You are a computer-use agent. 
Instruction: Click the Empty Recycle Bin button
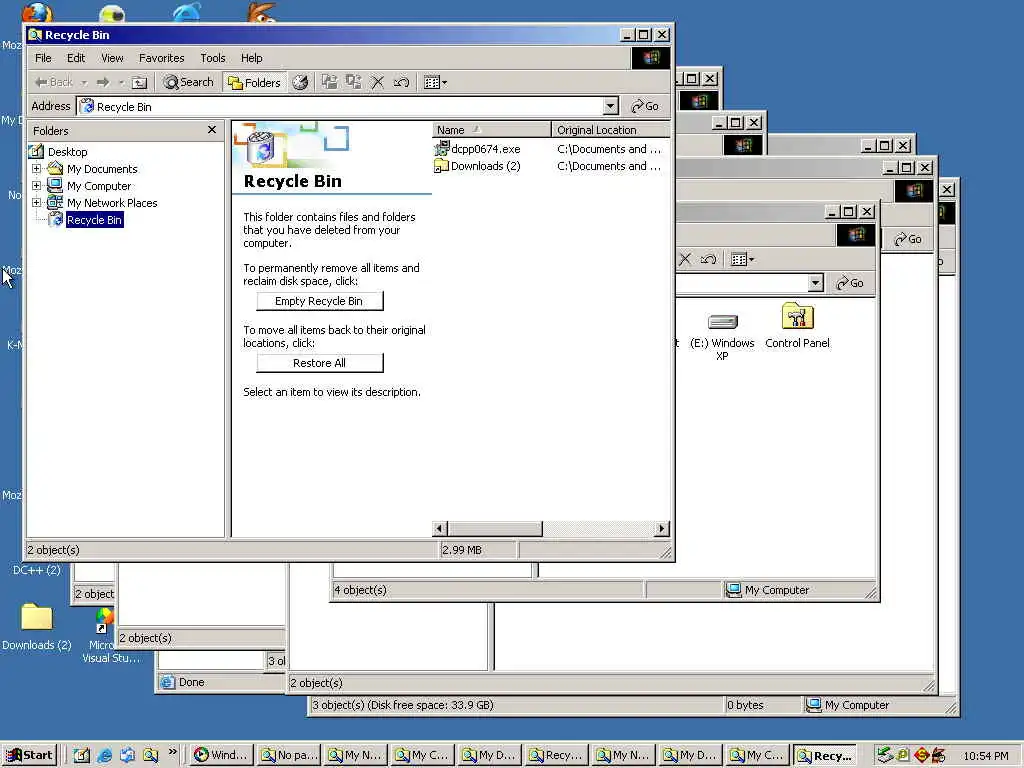tap(319, 301)
